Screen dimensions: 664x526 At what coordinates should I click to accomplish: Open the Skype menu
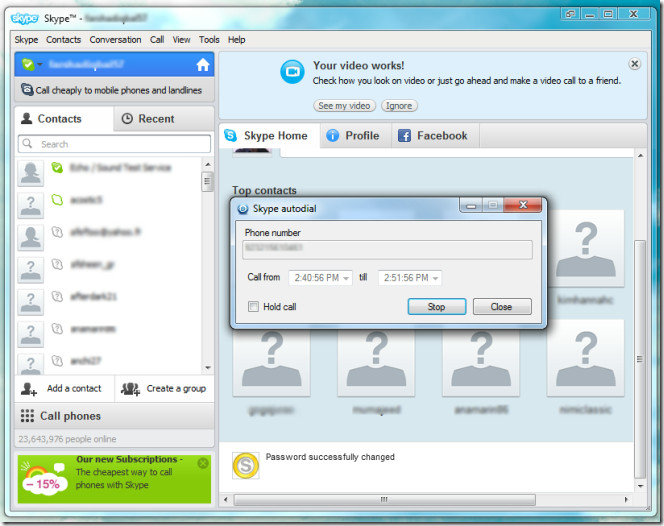pyautogui.click(x=26, y=40)
